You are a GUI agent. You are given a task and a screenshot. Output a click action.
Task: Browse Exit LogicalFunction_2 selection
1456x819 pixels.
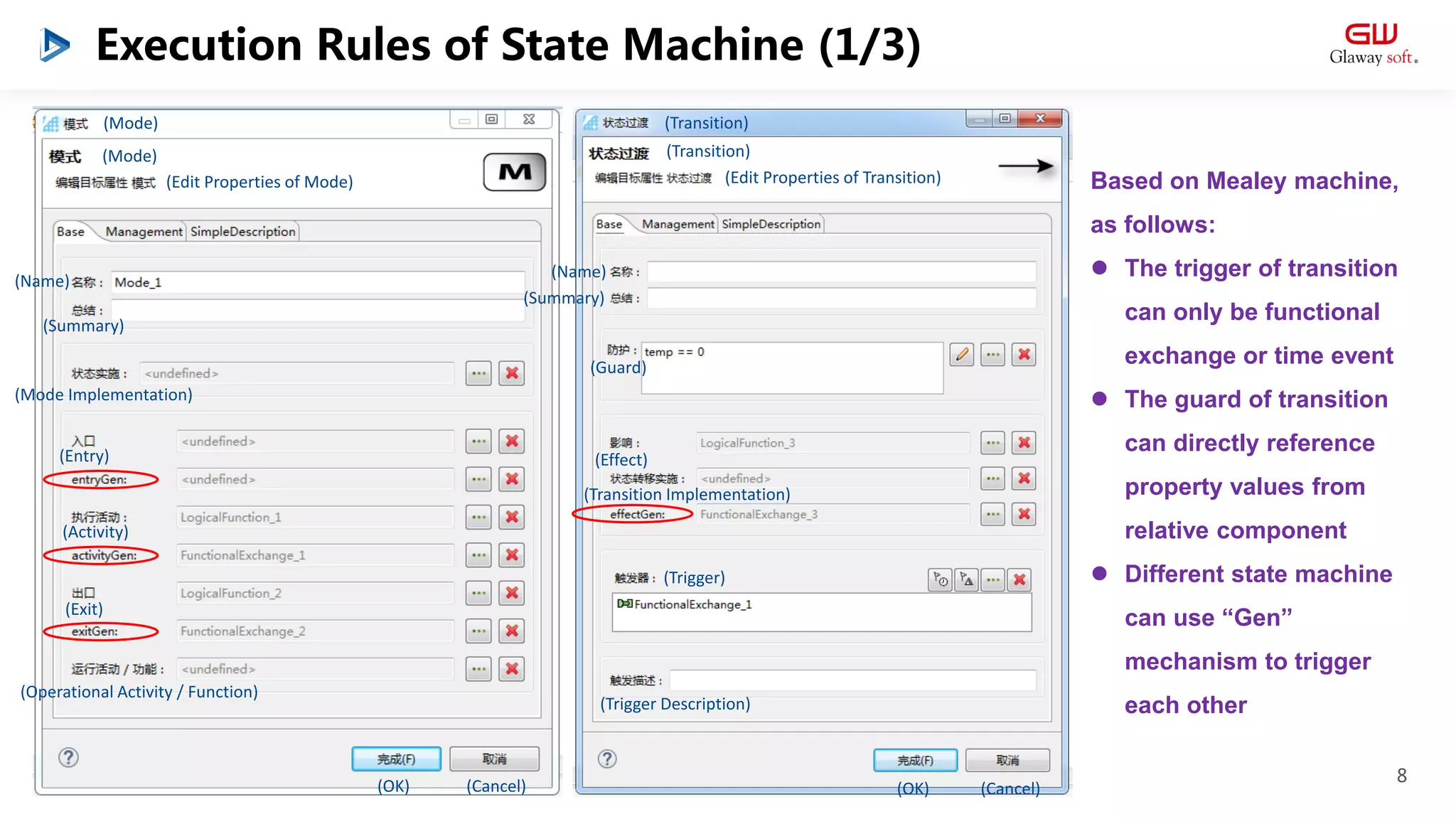tap(478, 593)
